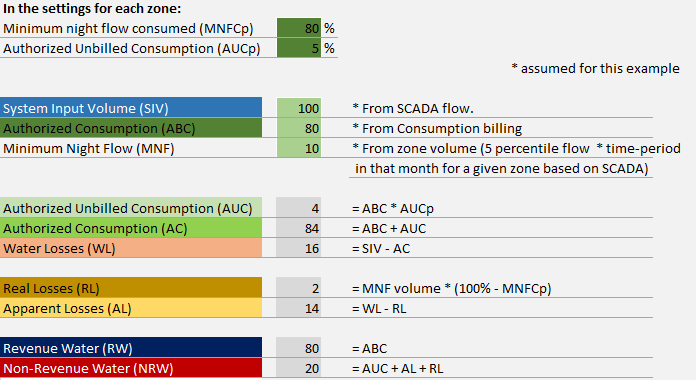This screenshot has height=380, width=696.
Task: Select the AUCp value cell showing 5
Action: [299, 48]
